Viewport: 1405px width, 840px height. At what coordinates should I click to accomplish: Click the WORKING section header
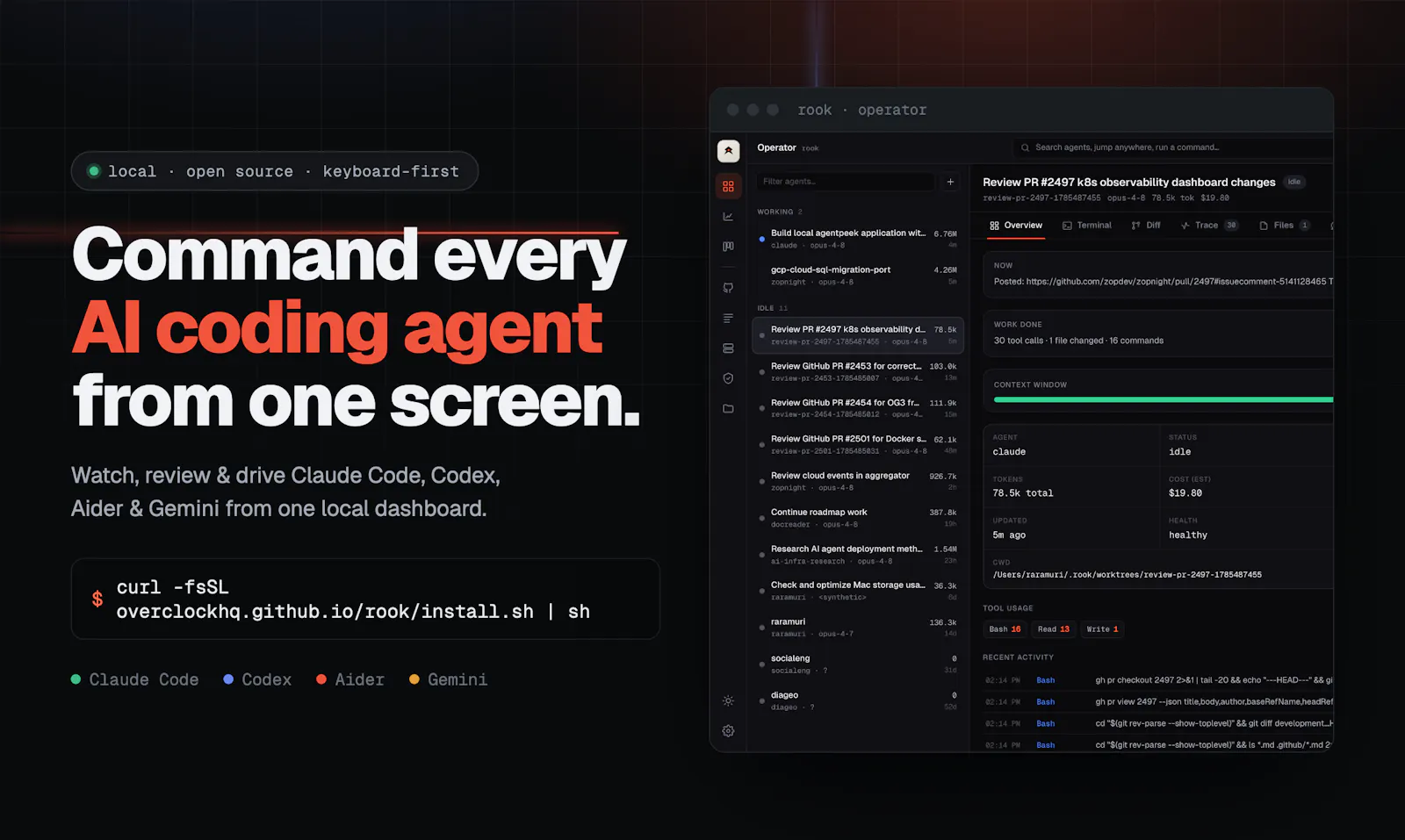click(780, 212)
